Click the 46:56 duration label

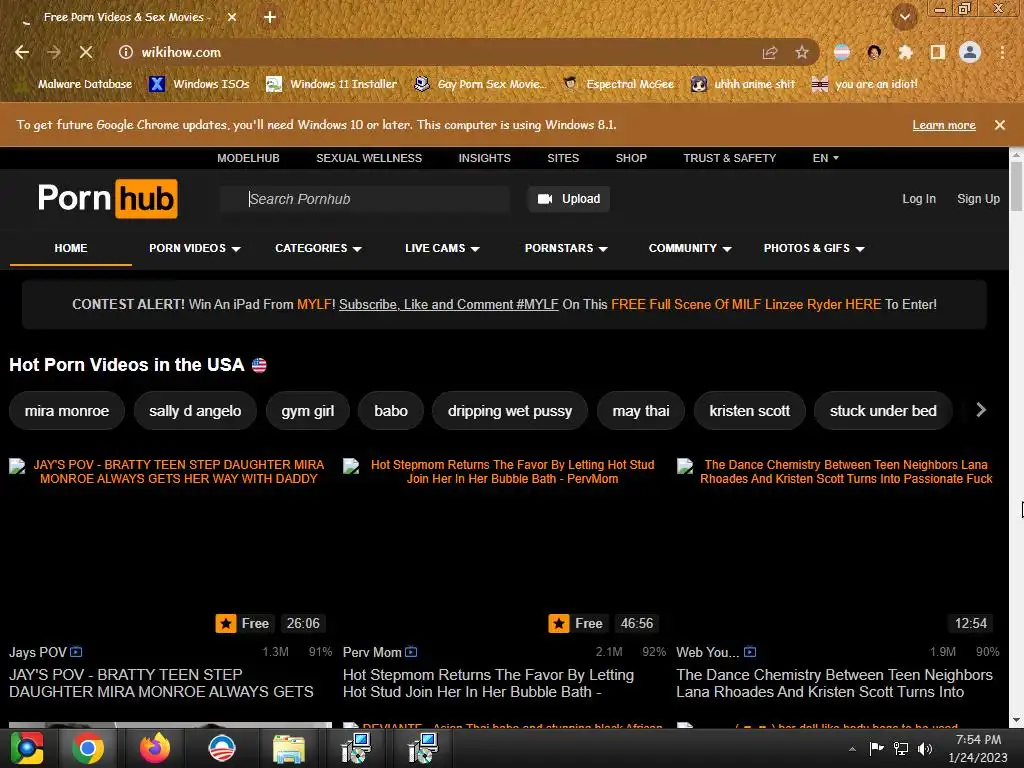637,623
